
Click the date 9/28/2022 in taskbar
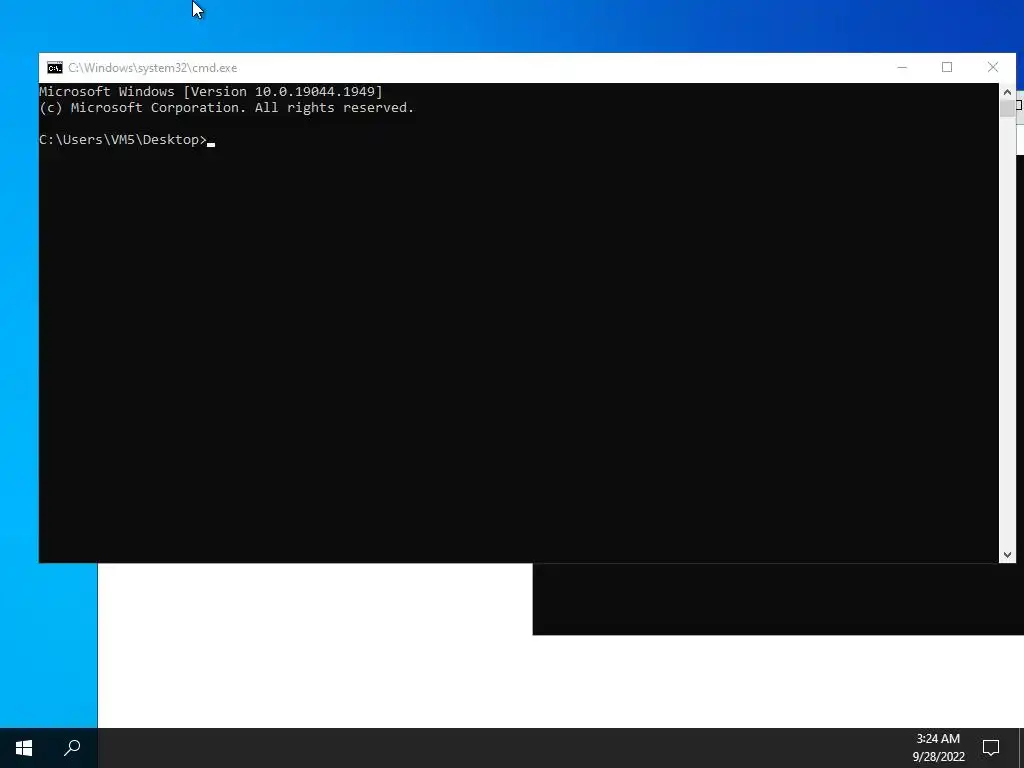938,757
